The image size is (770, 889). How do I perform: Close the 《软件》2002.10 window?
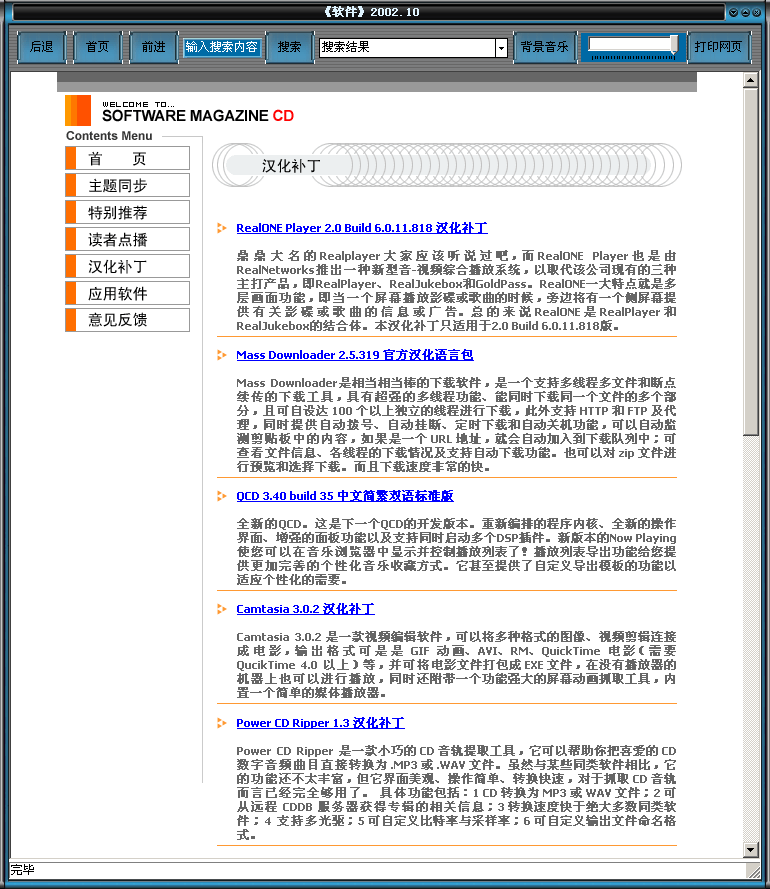756,12
